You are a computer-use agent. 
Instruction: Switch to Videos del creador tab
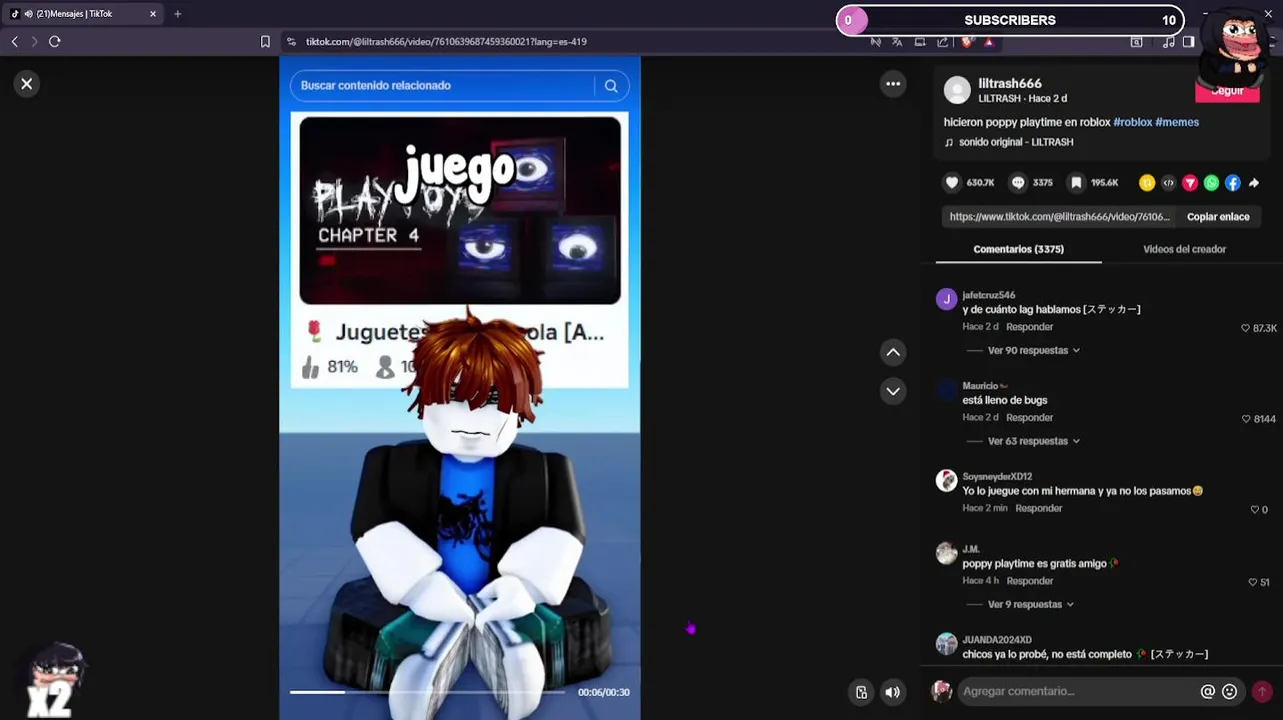click(x=1184, y=250)
